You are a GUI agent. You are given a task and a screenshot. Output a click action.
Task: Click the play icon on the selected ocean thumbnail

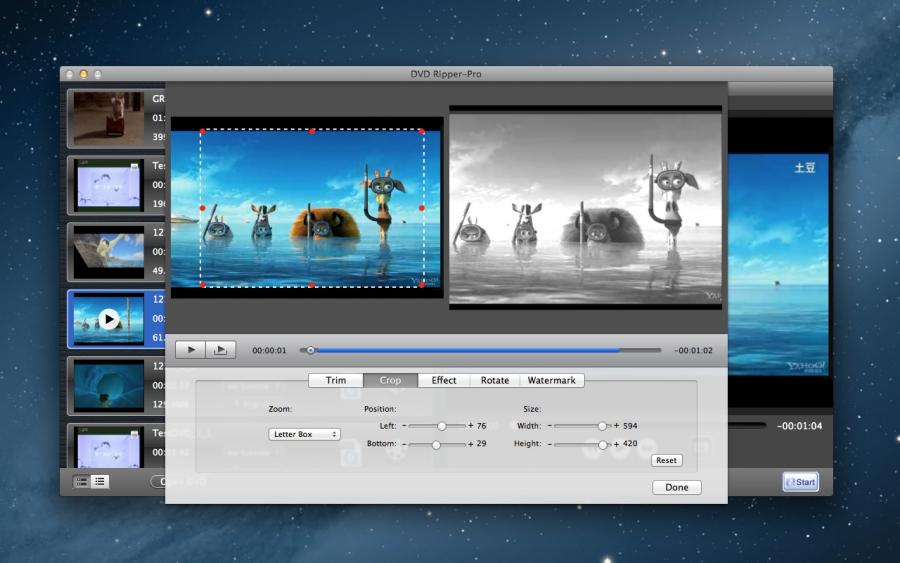(x=109, y=319)
